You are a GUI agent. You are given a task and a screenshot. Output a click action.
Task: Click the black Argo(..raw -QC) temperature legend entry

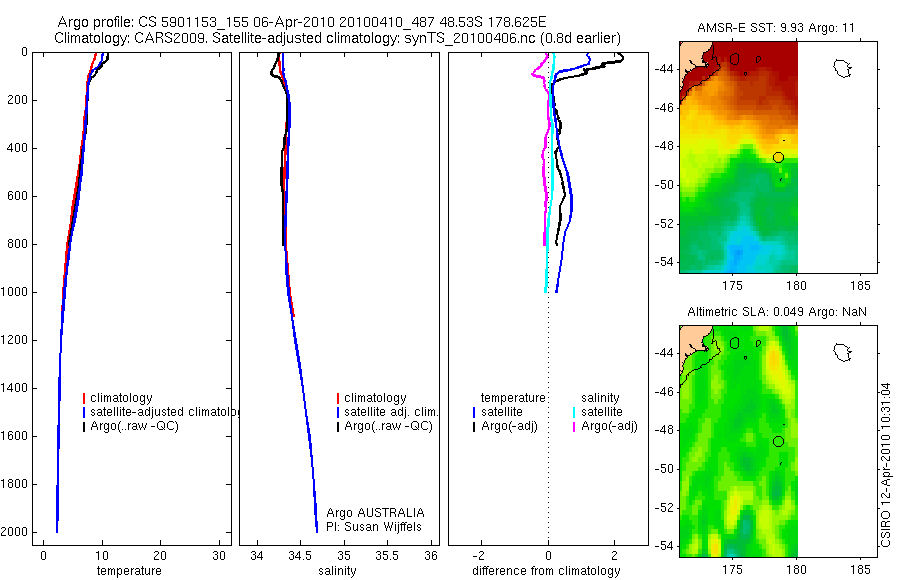pyautogui.click(x=131, y=427)
